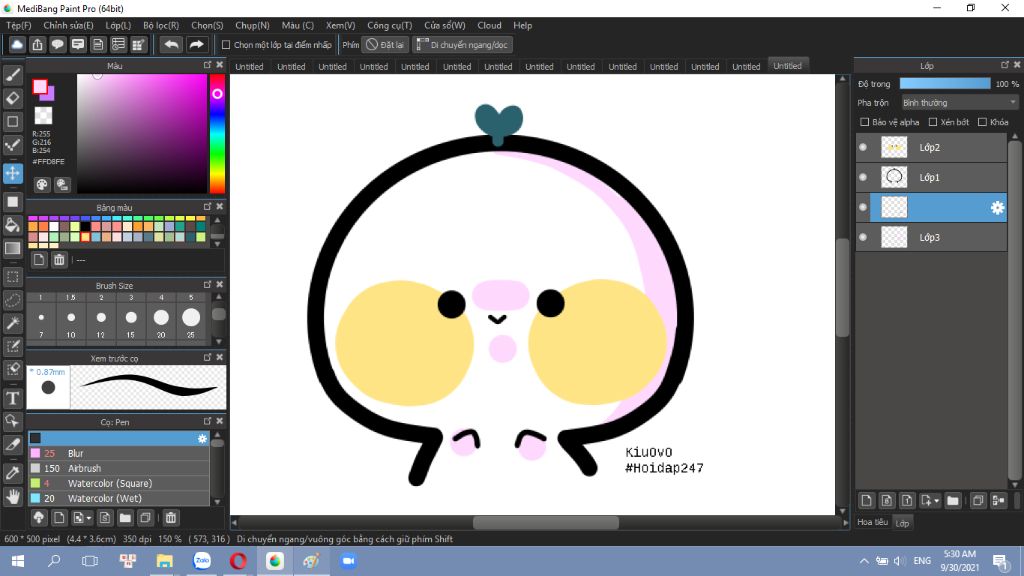Adjust the Độ trong opacity slider

click(944, 84)
